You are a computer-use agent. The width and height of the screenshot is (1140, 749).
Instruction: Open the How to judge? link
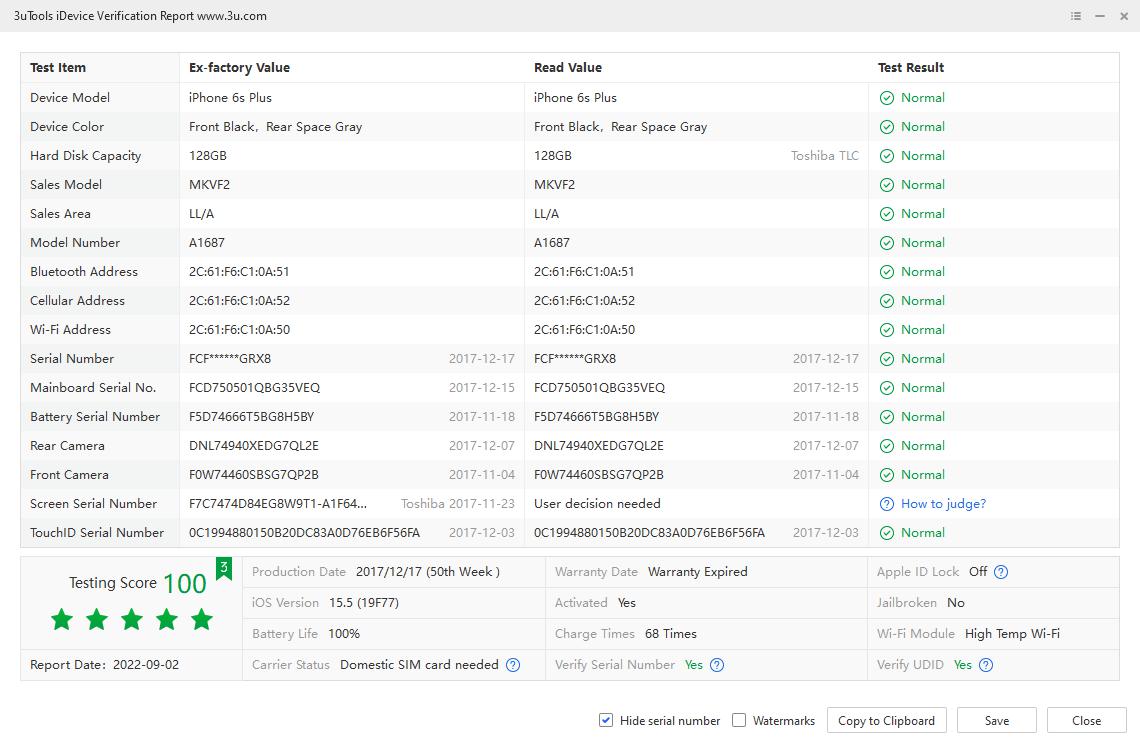click(x=943, y=504)
